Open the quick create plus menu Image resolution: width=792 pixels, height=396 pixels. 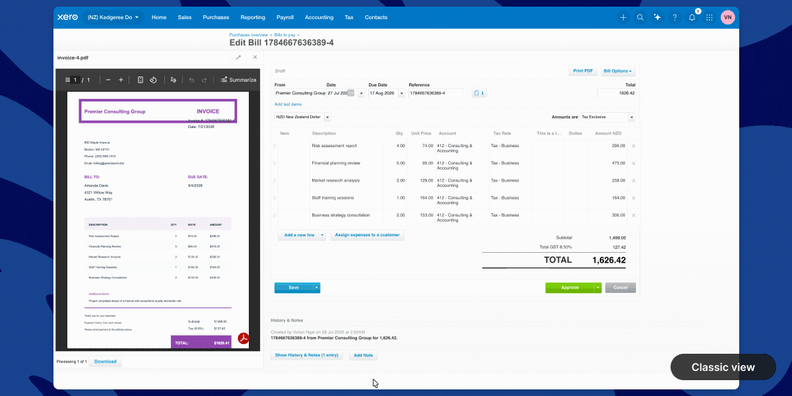[x=623, y=17]
